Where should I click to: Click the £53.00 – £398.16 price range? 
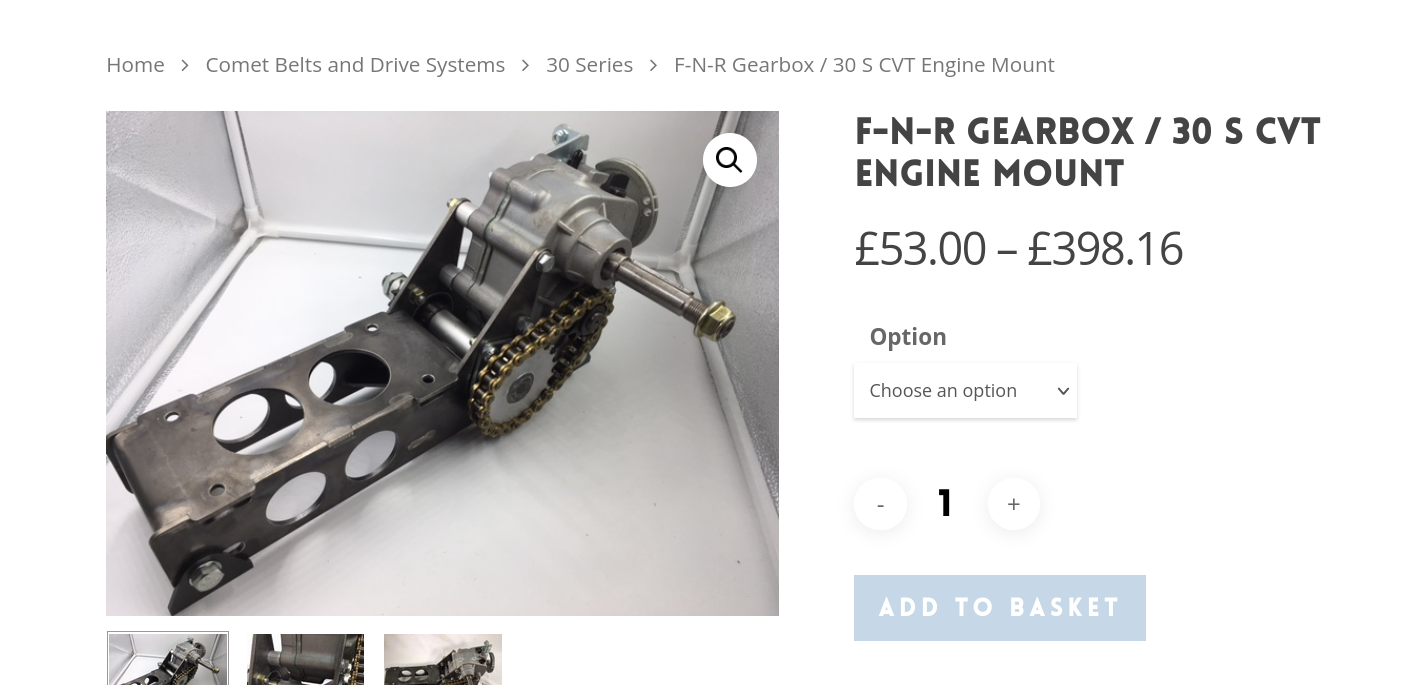[1018, 249]
